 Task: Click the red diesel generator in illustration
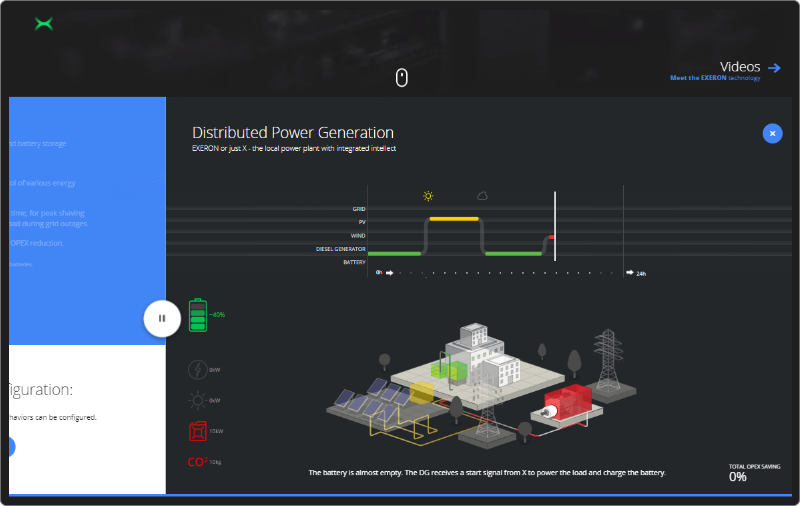568,402
